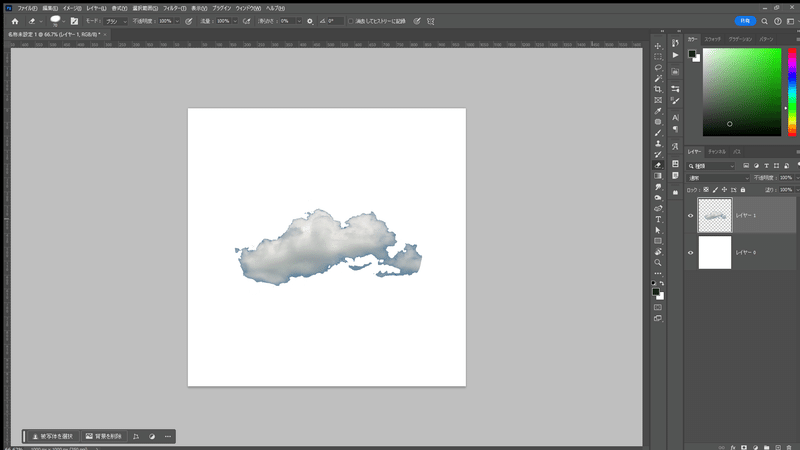Add layer mask icon

pyautogui.click(x=744, y=447)
